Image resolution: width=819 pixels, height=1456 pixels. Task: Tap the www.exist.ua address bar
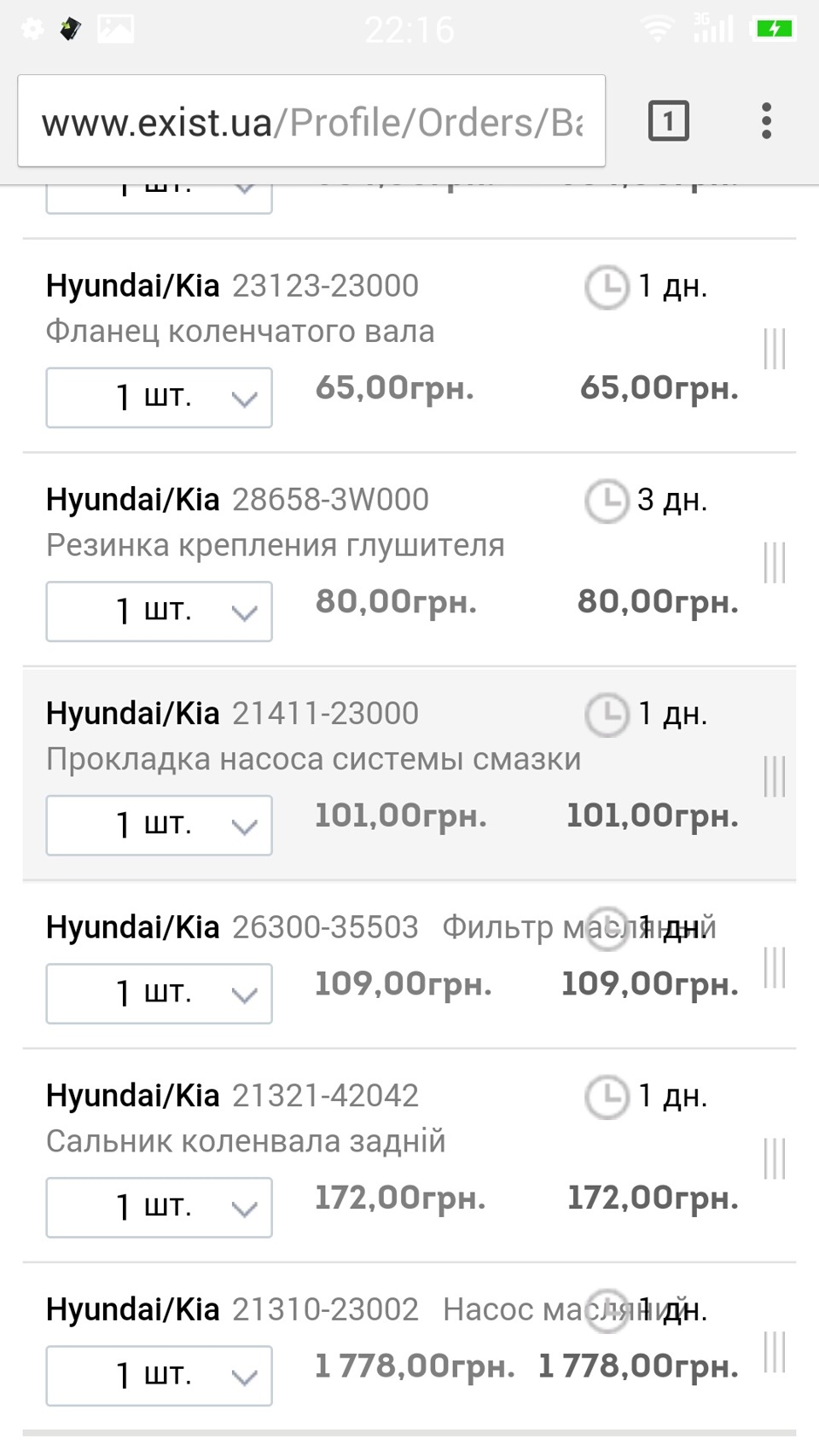(311, 122)
